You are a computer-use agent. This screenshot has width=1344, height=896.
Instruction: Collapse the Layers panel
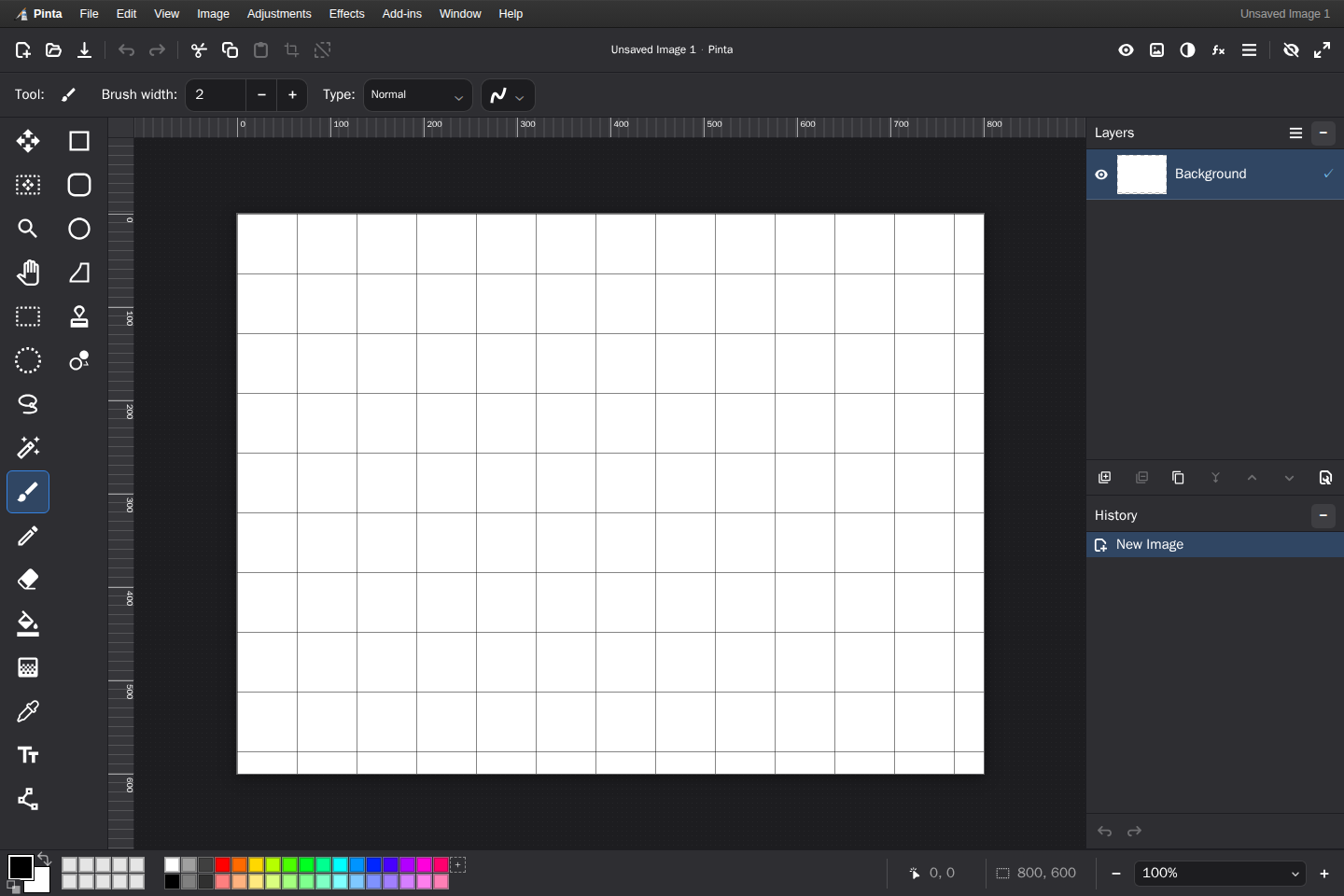tap(1323, 133)
